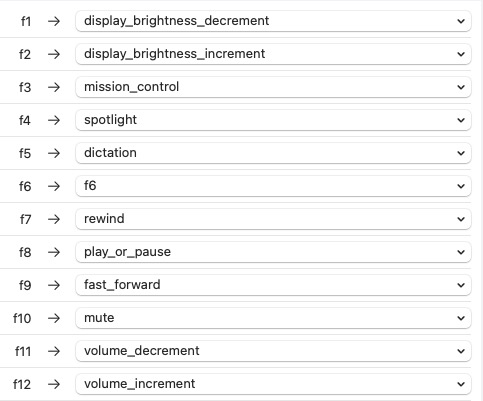The width and height of the screenshot is (483, 401).
Task: Change the f4 spotlight mapping
Action: coord(273,120)
